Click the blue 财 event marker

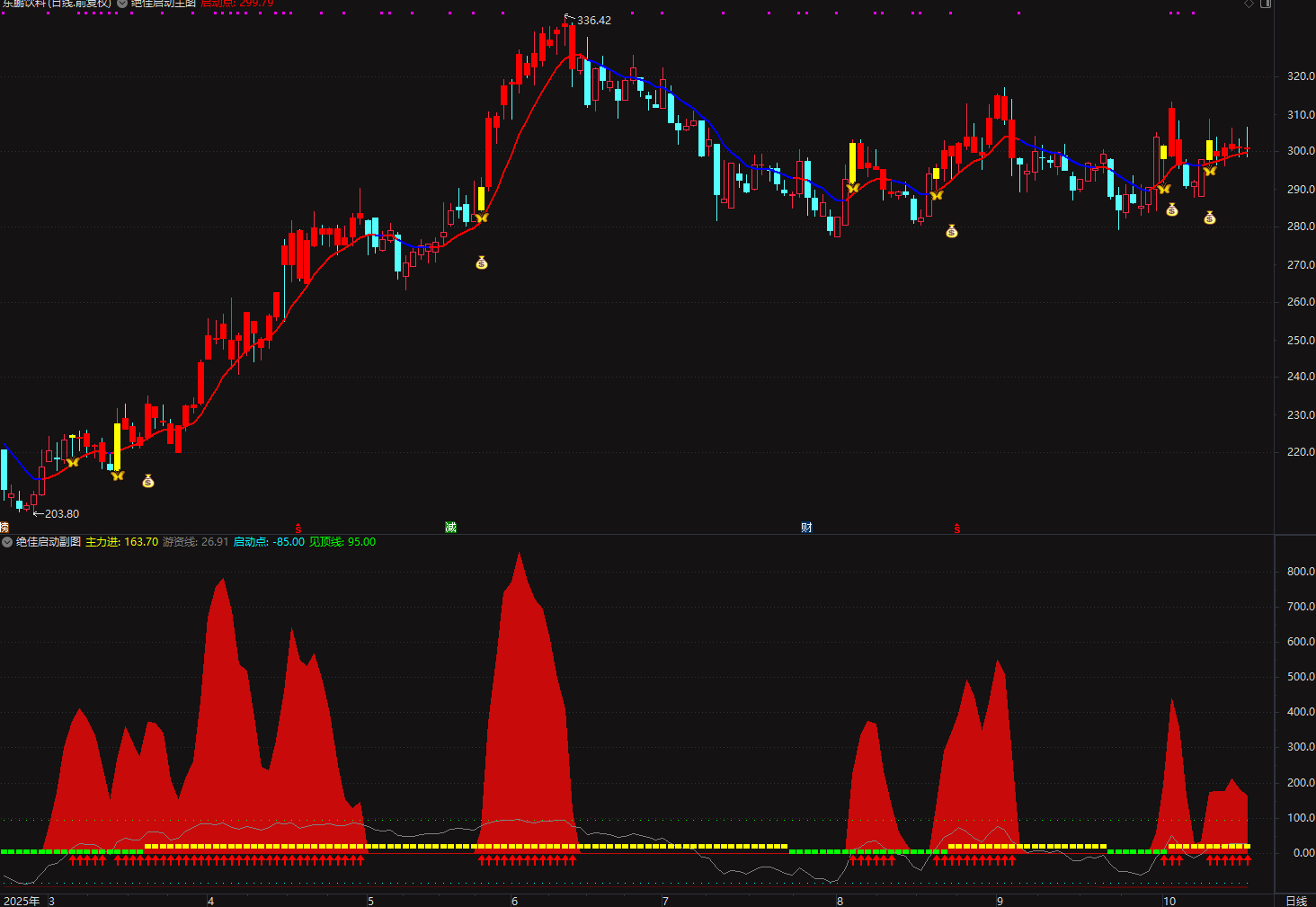pos(806,528)
